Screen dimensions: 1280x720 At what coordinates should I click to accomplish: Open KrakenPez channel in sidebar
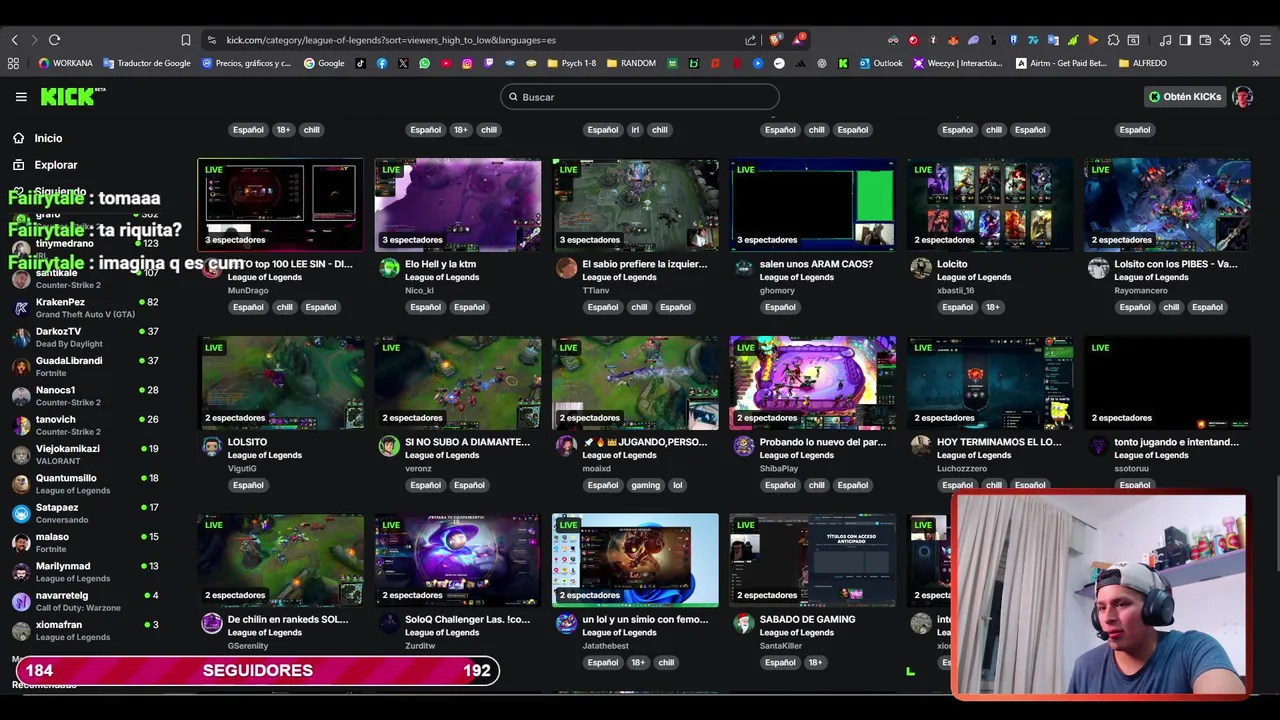pos(85,307)
